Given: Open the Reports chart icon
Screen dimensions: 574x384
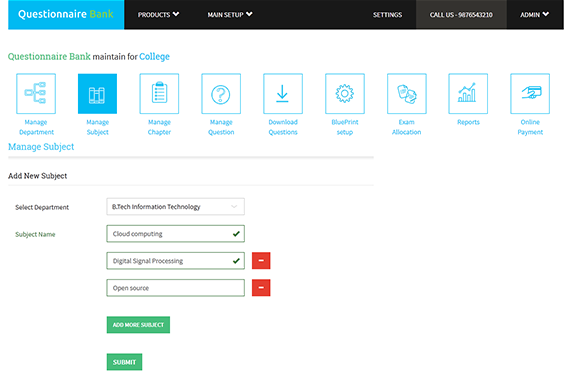Looking at the screenshot, I should pos(468,94).
